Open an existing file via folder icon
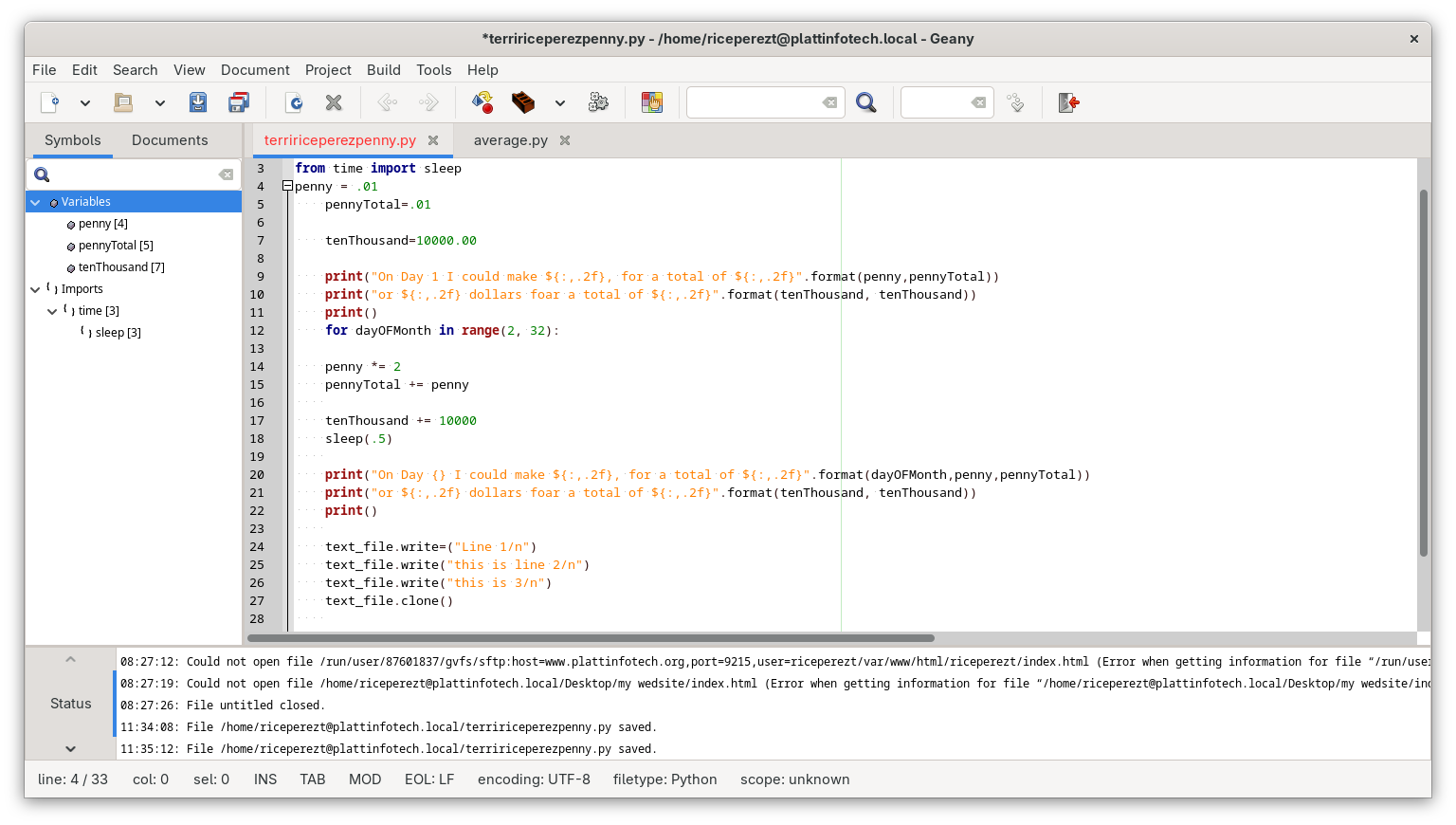1456x825 pixels. (x=123, y=102)
